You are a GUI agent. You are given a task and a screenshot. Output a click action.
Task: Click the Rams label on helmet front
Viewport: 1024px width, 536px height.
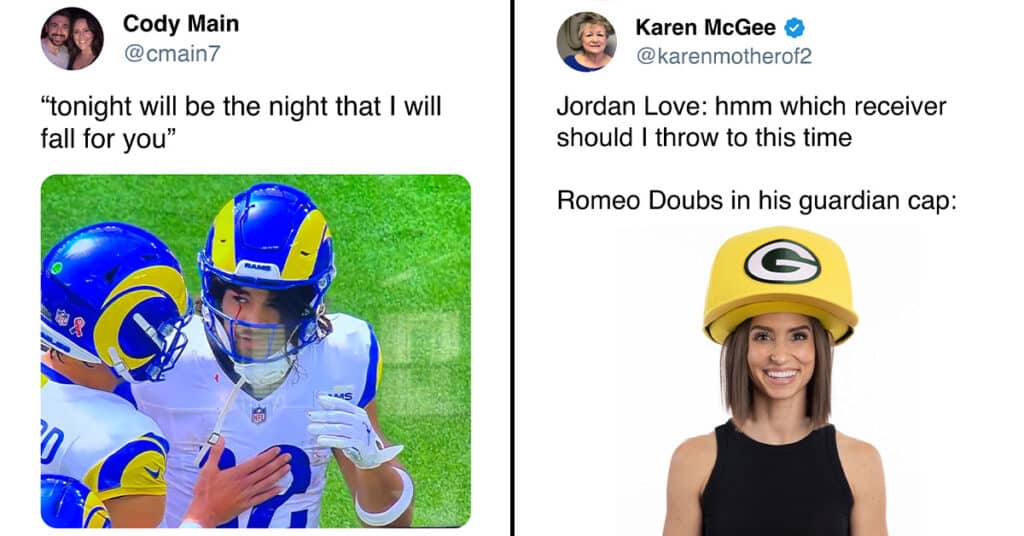click(x=258, y=268)
